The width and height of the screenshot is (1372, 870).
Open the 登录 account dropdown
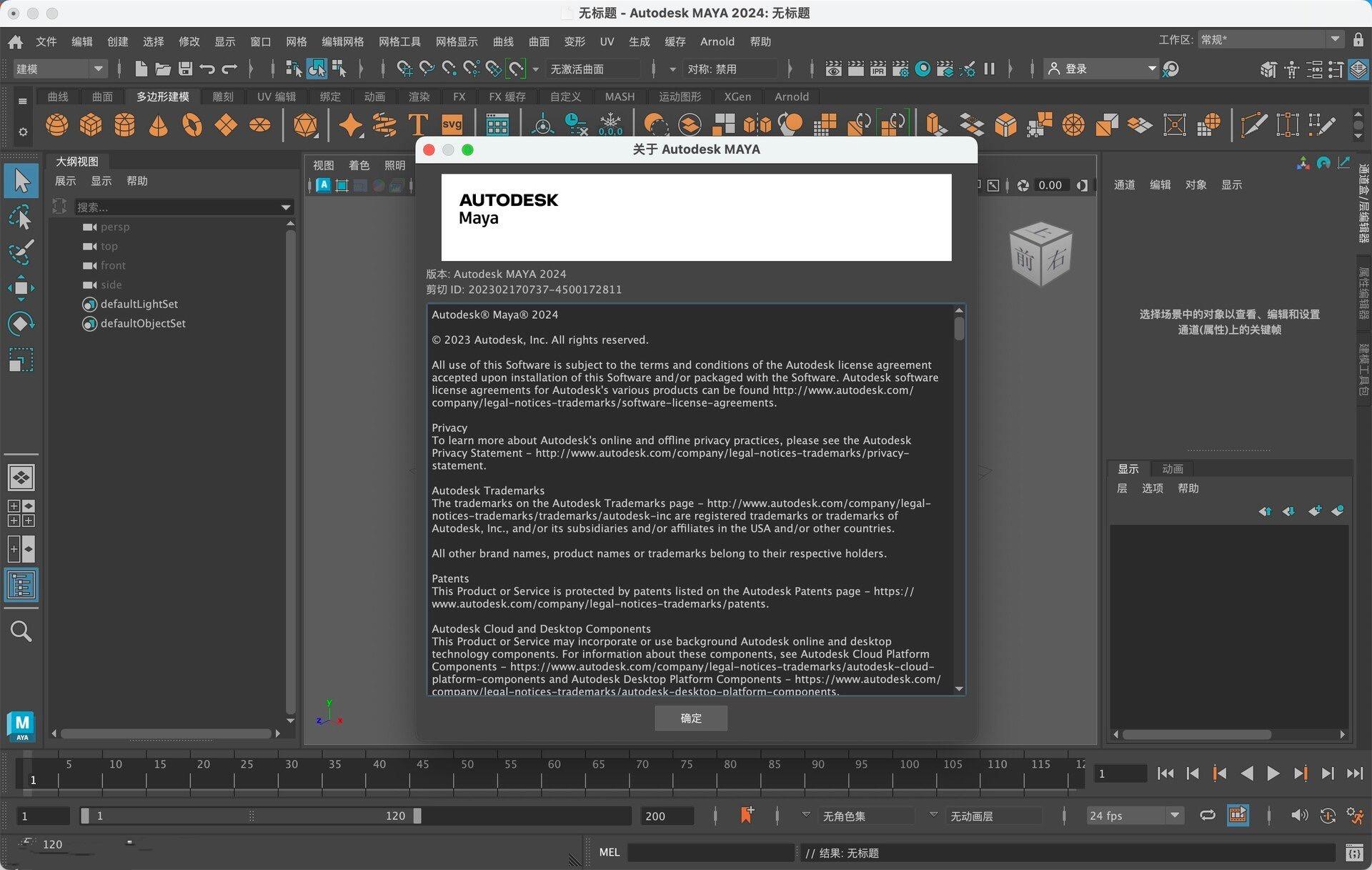click(1102, 69)
